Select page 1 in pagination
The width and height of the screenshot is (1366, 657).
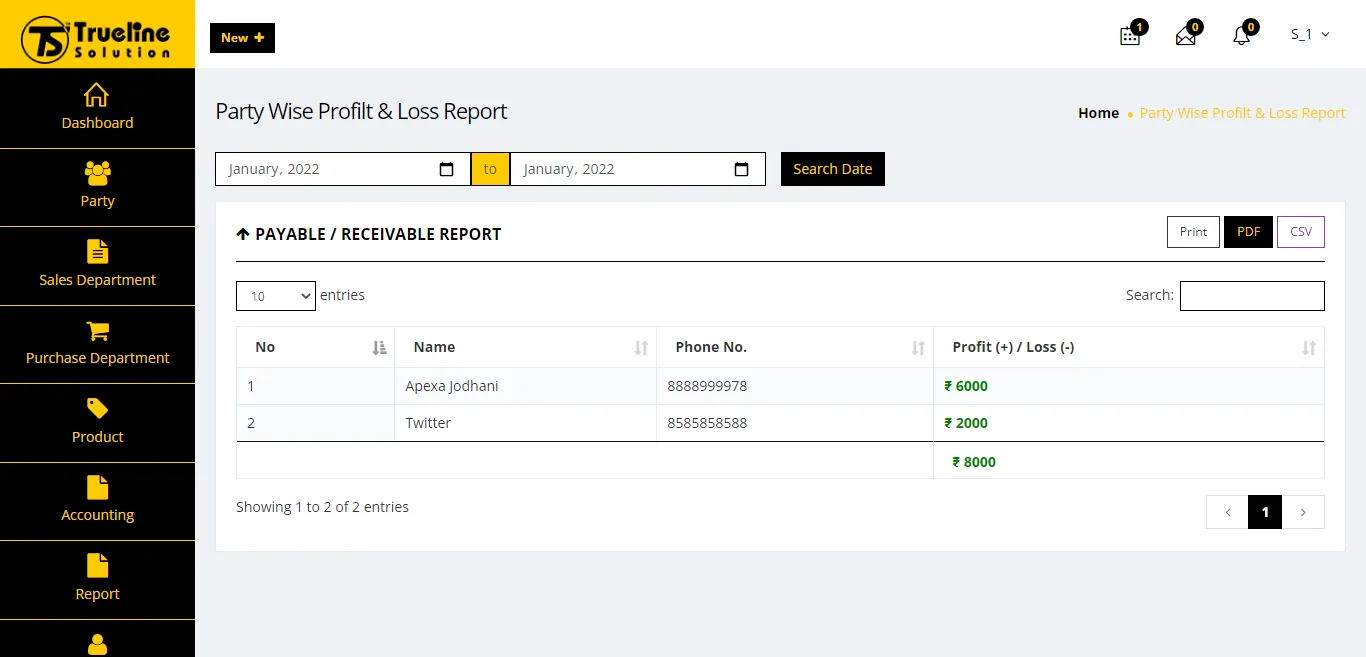[1265, 512]
